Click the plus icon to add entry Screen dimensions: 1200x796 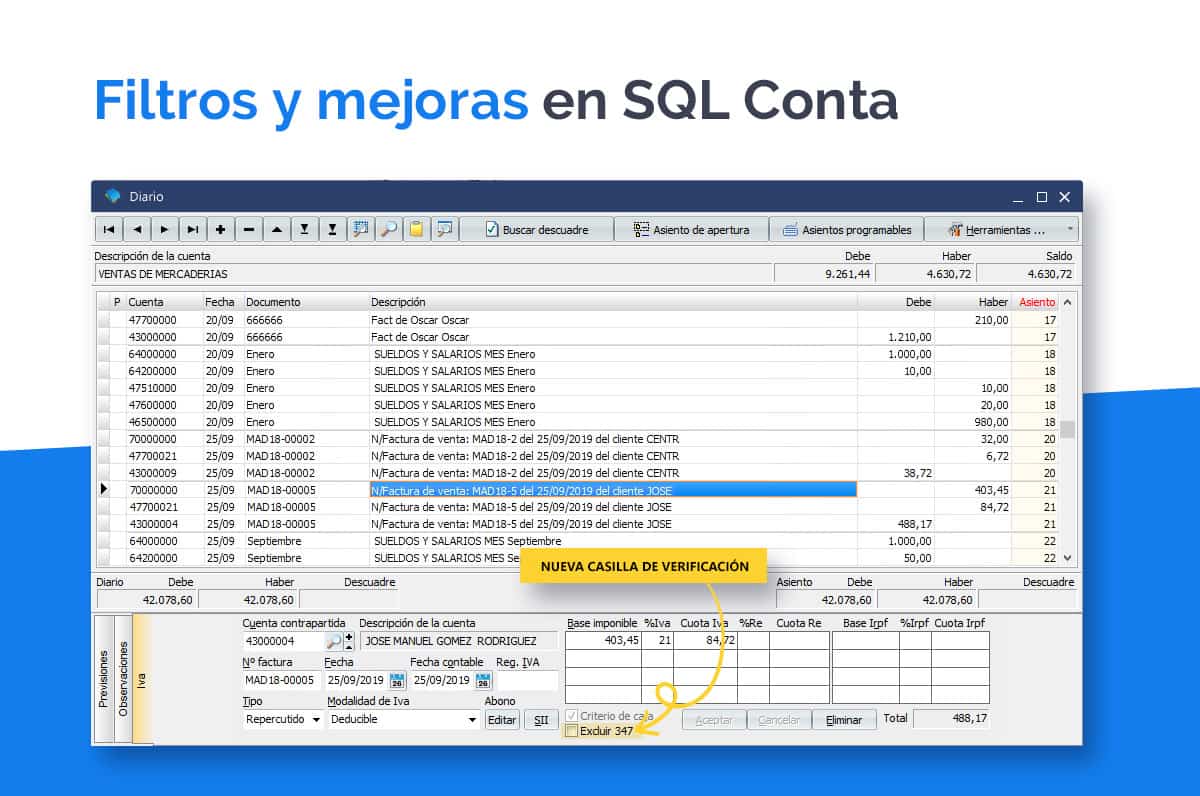tap(220, 230)
